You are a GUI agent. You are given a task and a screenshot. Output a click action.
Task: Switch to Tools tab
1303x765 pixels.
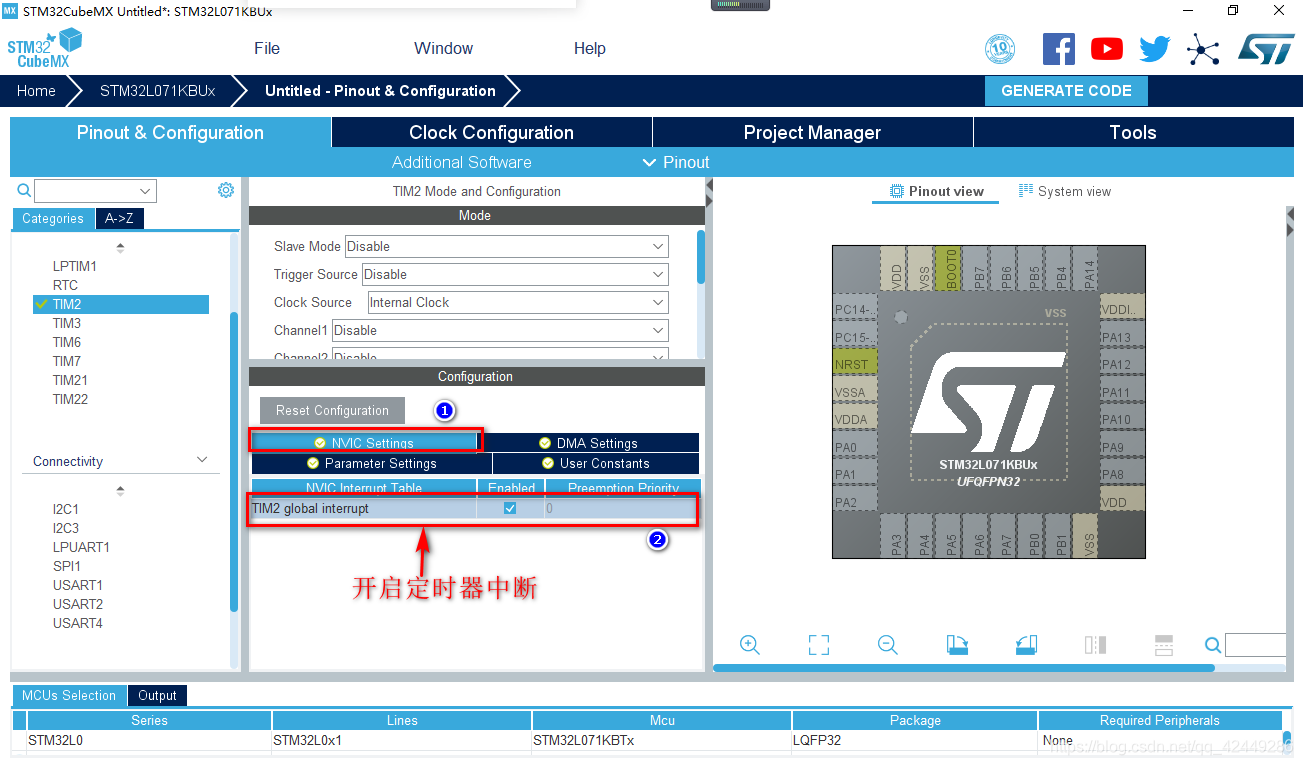[x=1132, y=132]
